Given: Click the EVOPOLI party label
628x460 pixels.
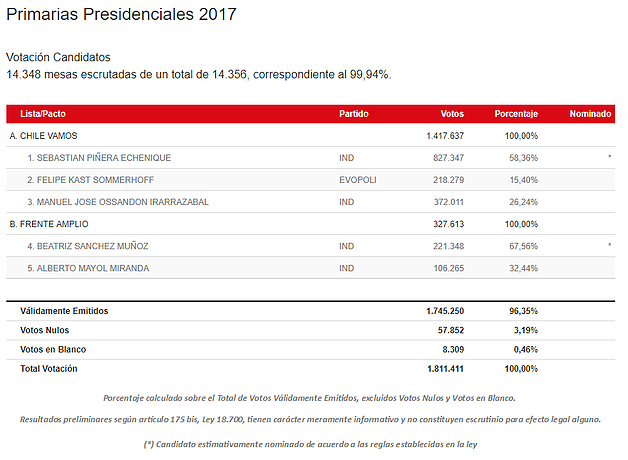Looking at the screenshot, I should coord(357,180).
